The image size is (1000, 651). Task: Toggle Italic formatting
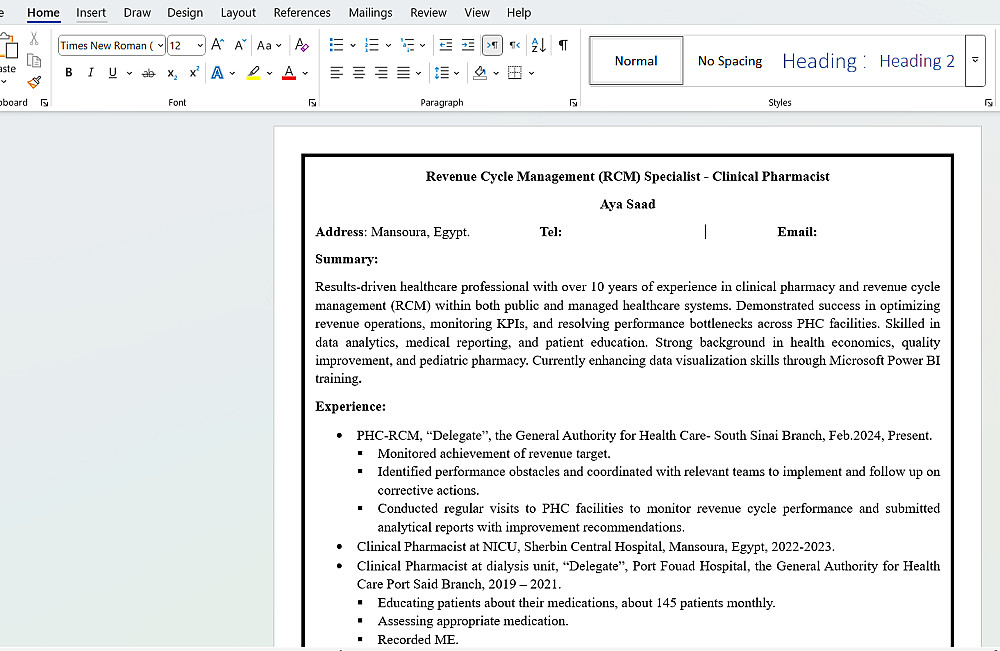click(91, 73)
